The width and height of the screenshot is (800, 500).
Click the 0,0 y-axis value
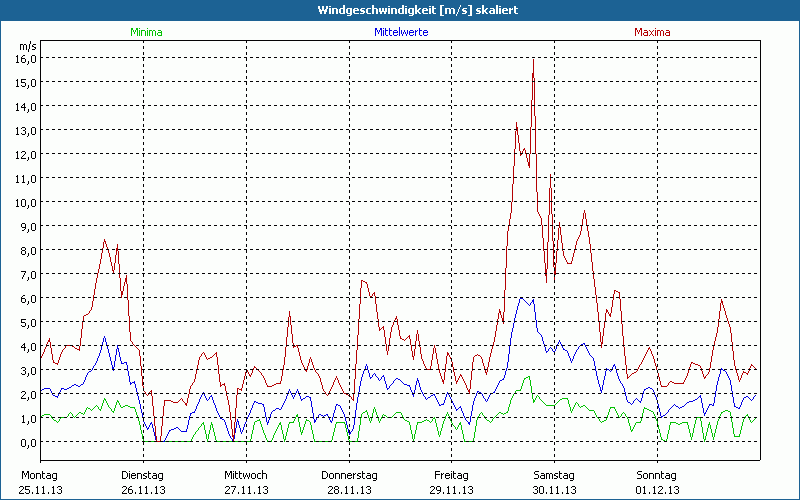point(30,442)
